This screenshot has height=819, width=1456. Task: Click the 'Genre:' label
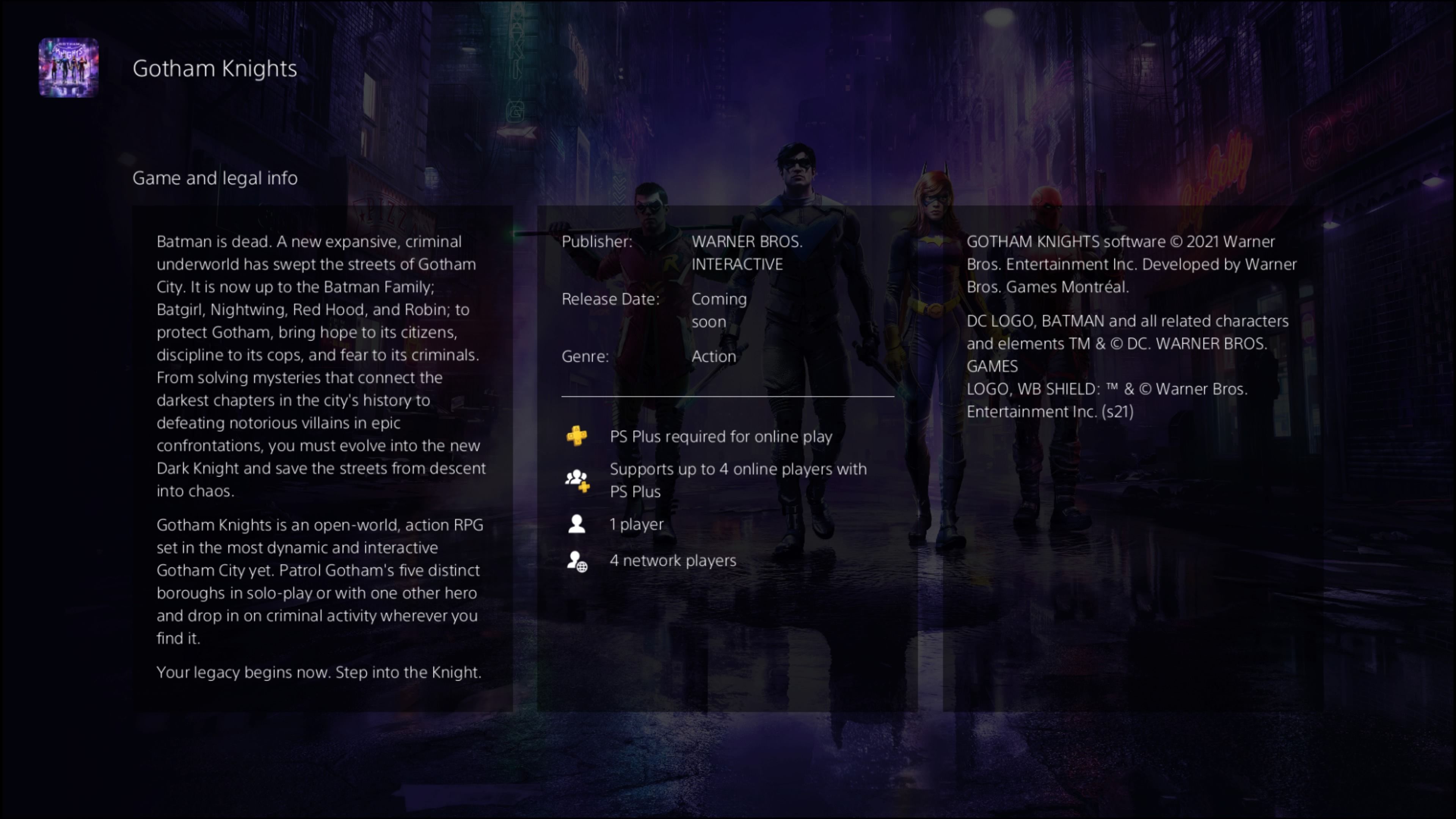point(585,356)
